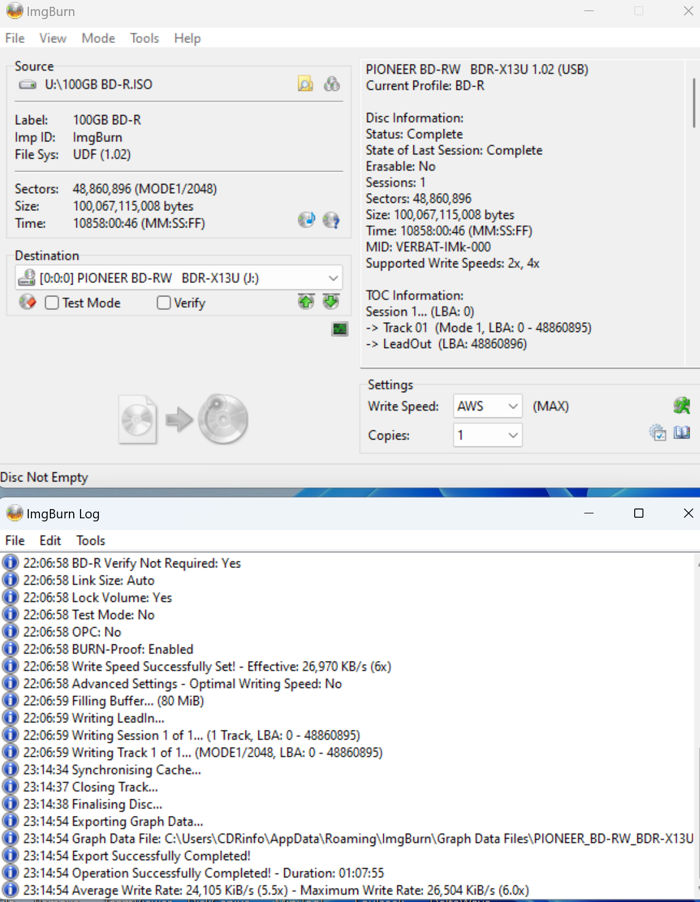
Task: Select the source path U:\100GB BD-R.ISO
Action: [x=98, y=85]
